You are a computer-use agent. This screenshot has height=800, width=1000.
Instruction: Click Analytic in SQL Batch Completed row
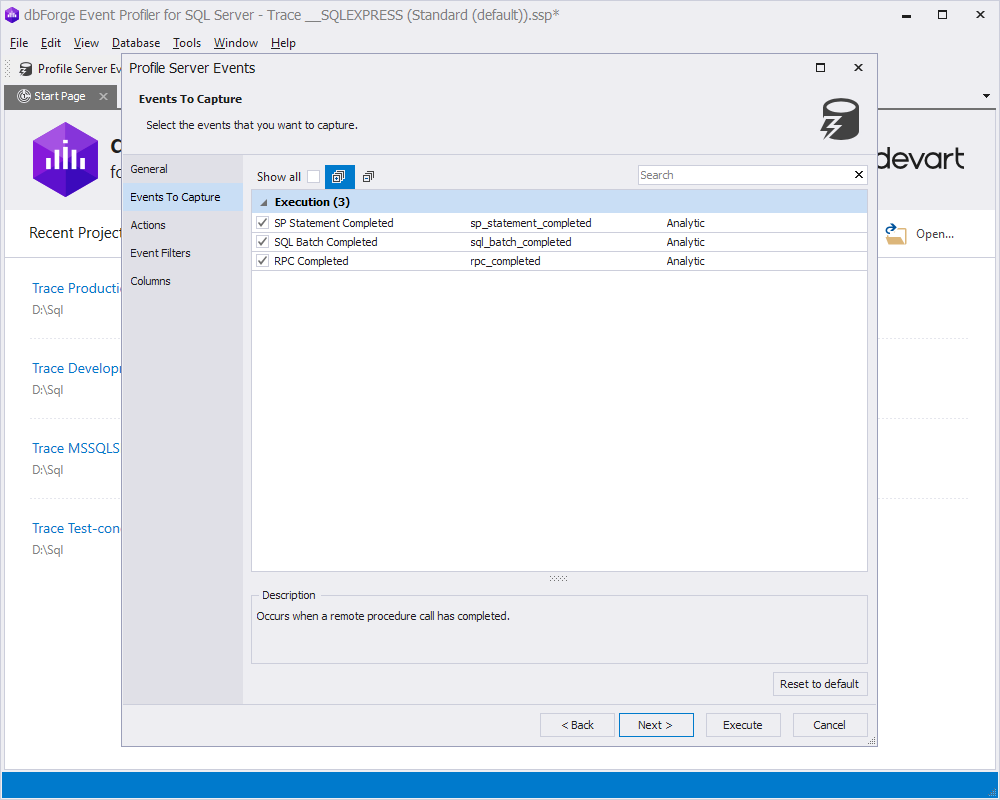[x=686, y=242]
